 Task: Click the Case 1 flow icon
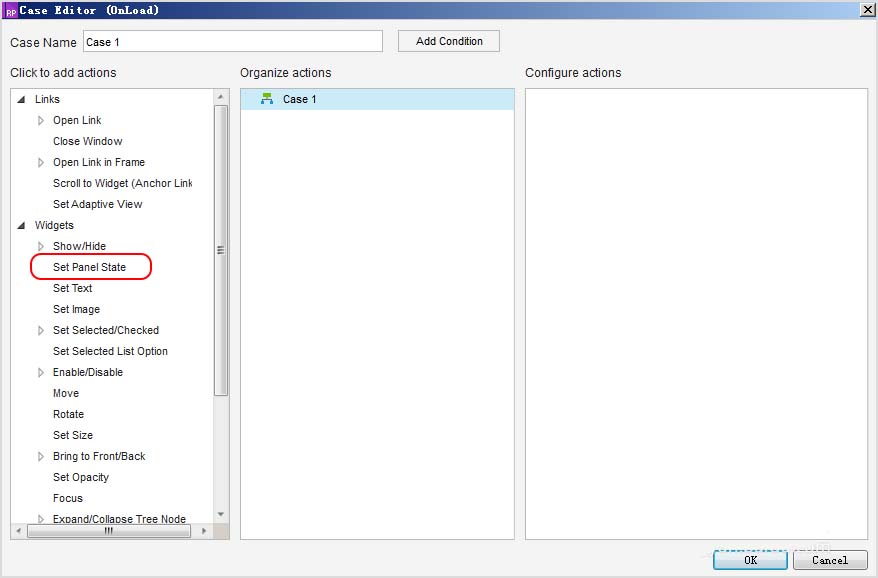click(267, 99)
